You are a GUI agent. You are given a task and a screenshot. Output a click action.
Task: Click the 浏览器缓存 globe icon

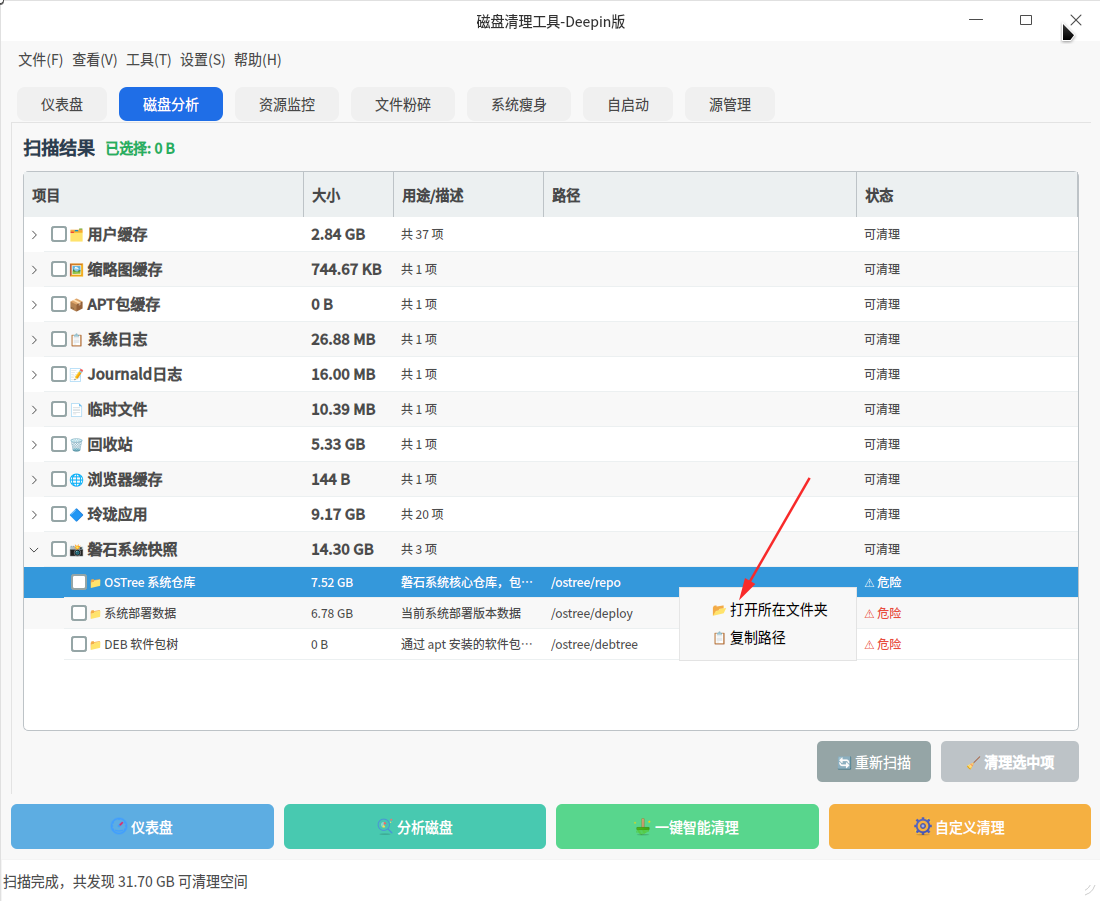coord(76,480)
